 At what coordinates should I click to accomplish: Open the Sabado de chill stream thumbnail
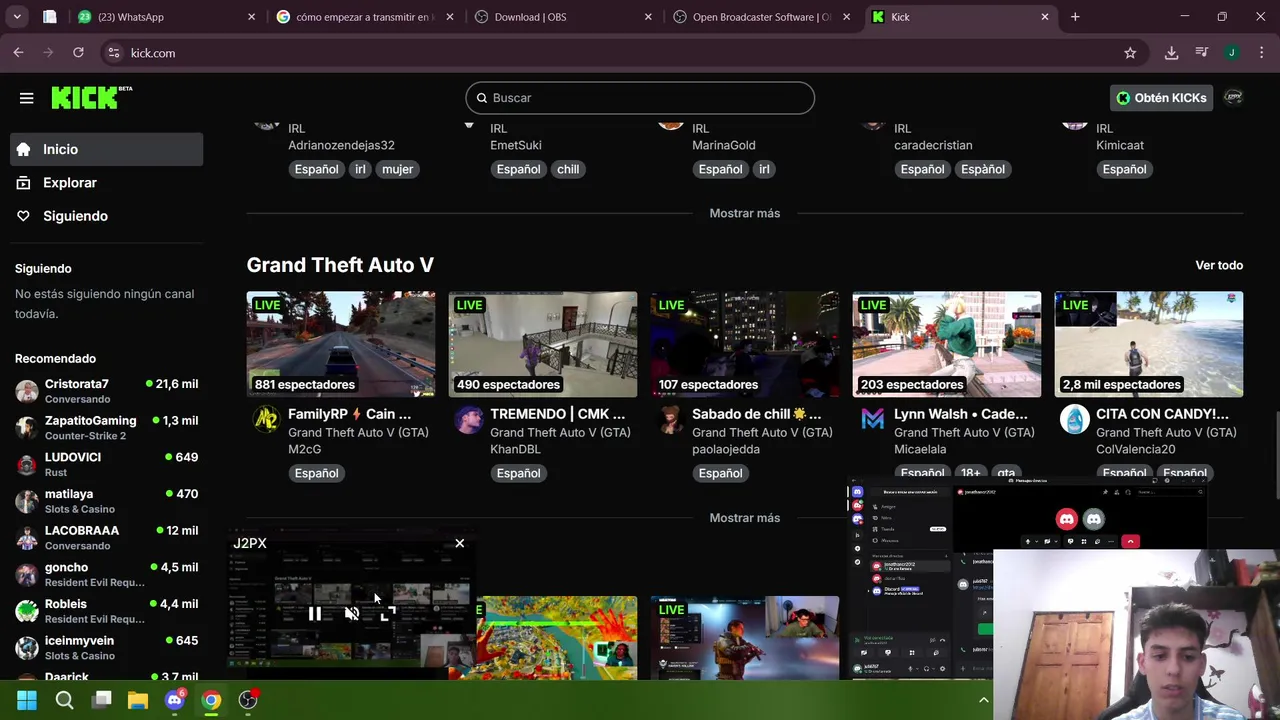coord(745,344)
